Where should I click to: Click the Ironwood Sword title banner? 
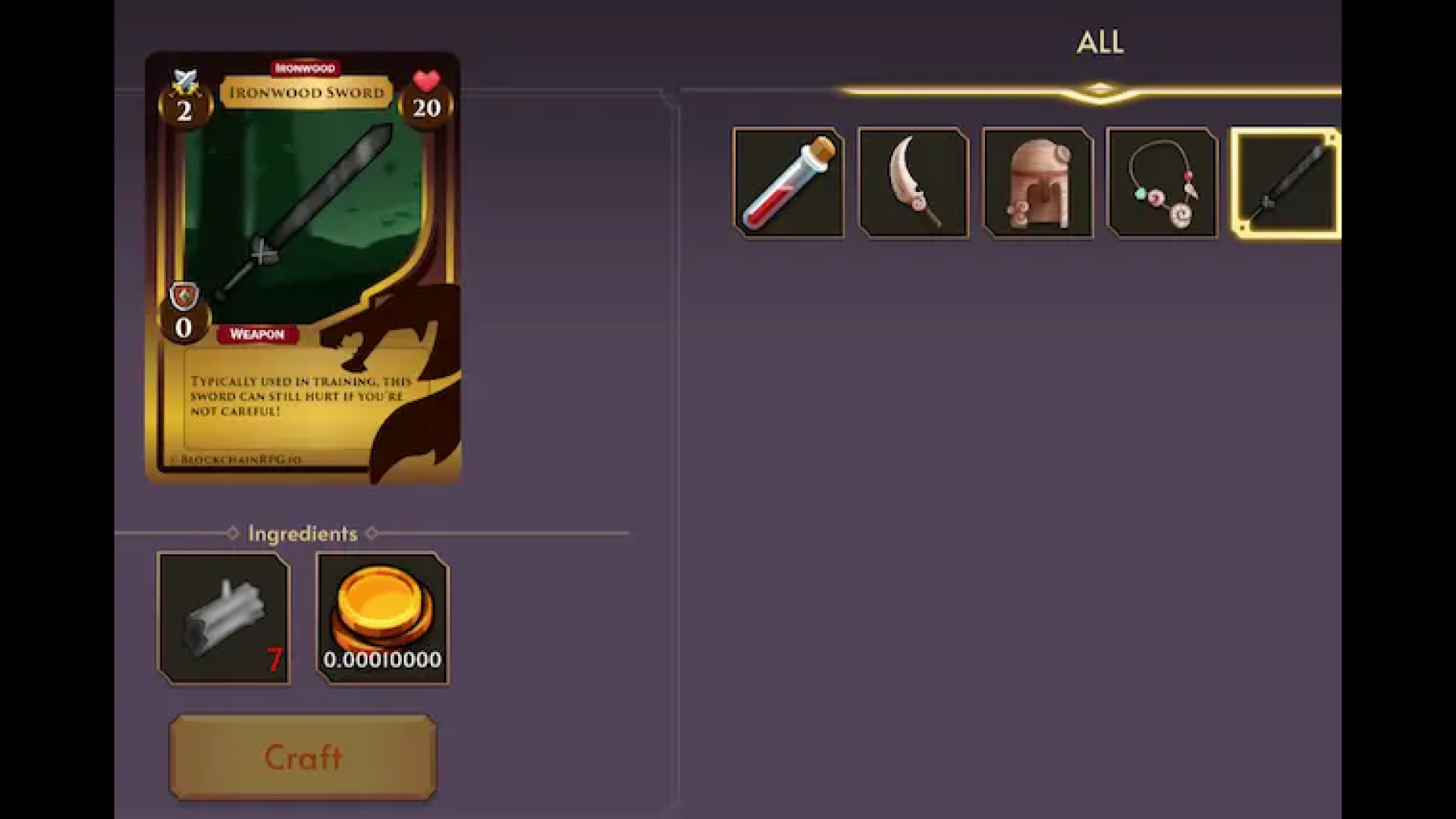pos(306,93)
